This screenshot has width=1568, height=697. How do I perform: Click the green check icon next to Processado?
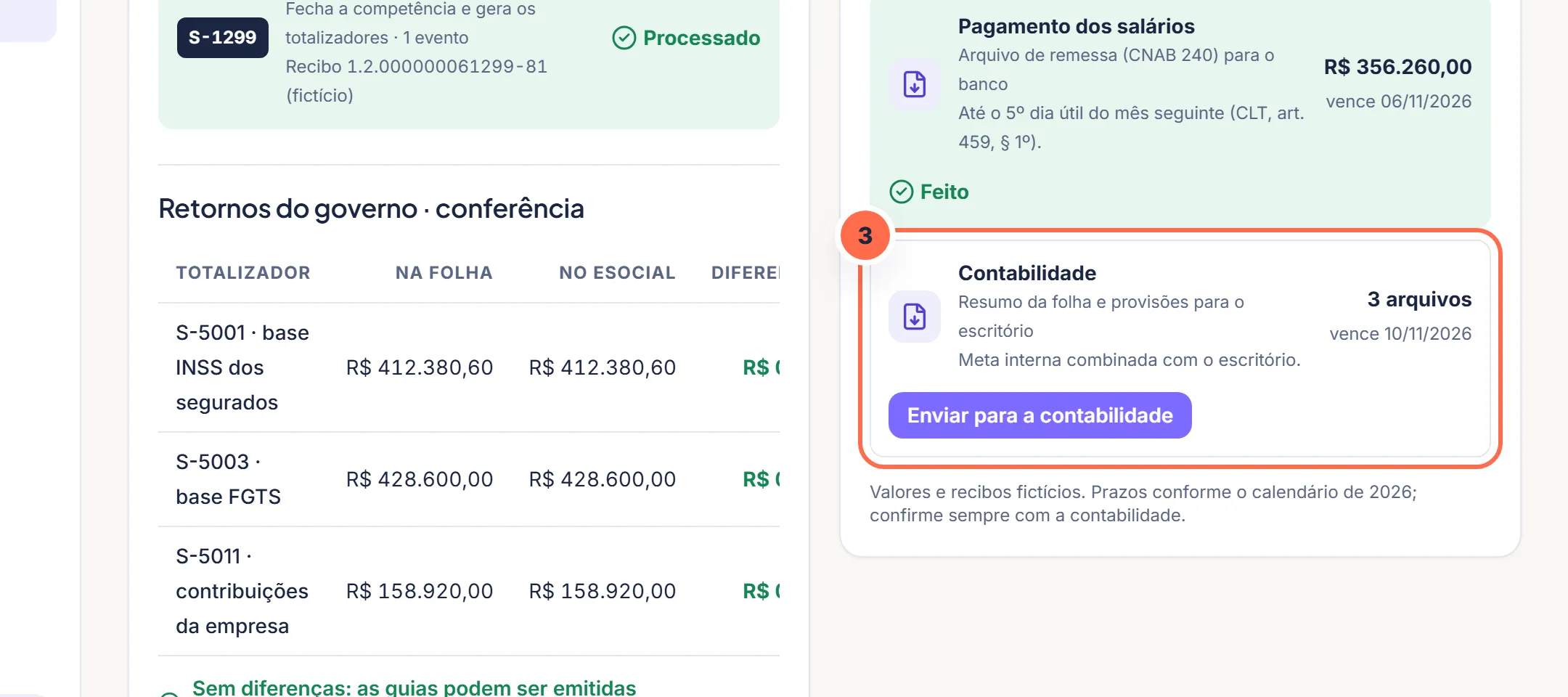click(624, 38)
